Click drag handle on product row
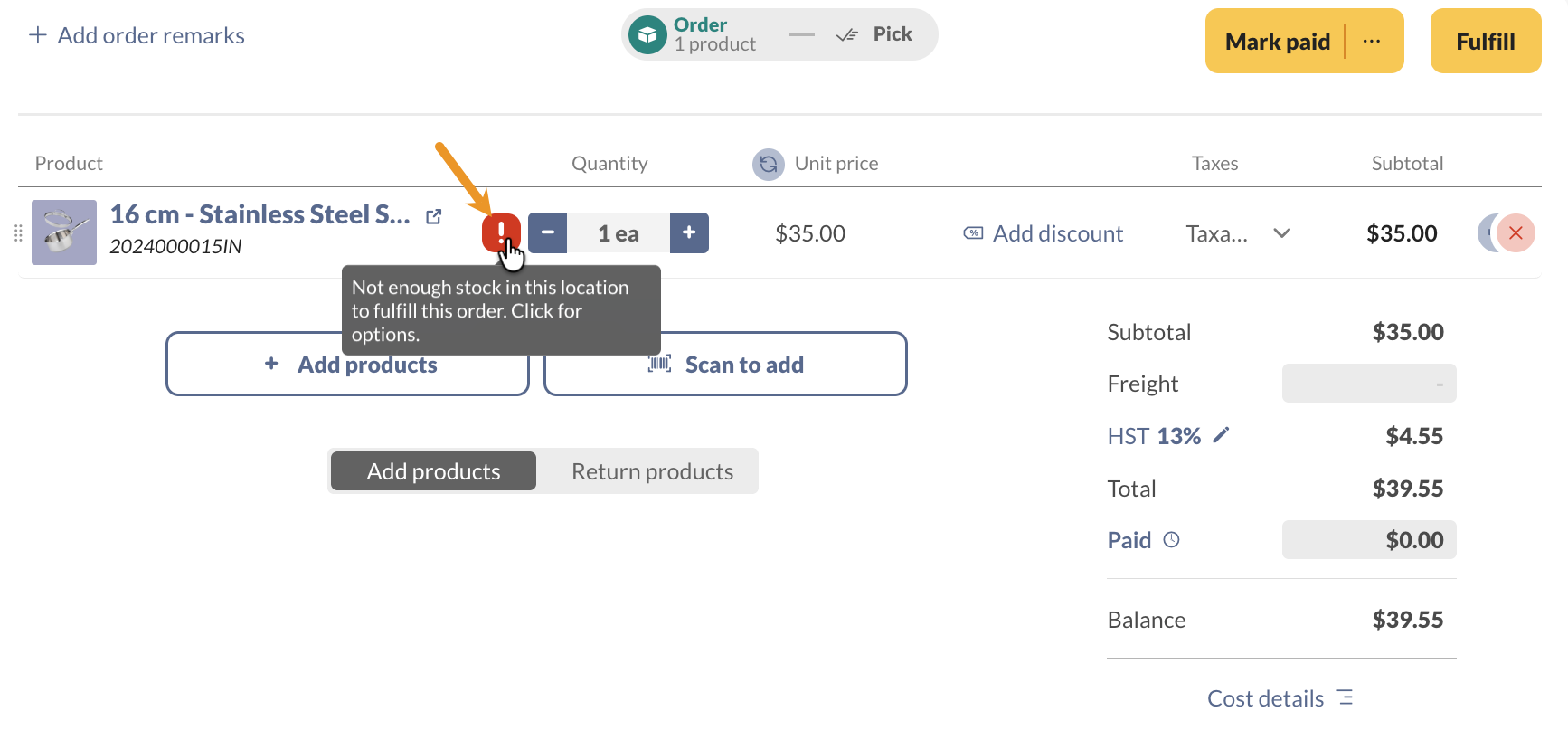The width and height of the screenshot is (1568, 740). (x=18, y=233)
